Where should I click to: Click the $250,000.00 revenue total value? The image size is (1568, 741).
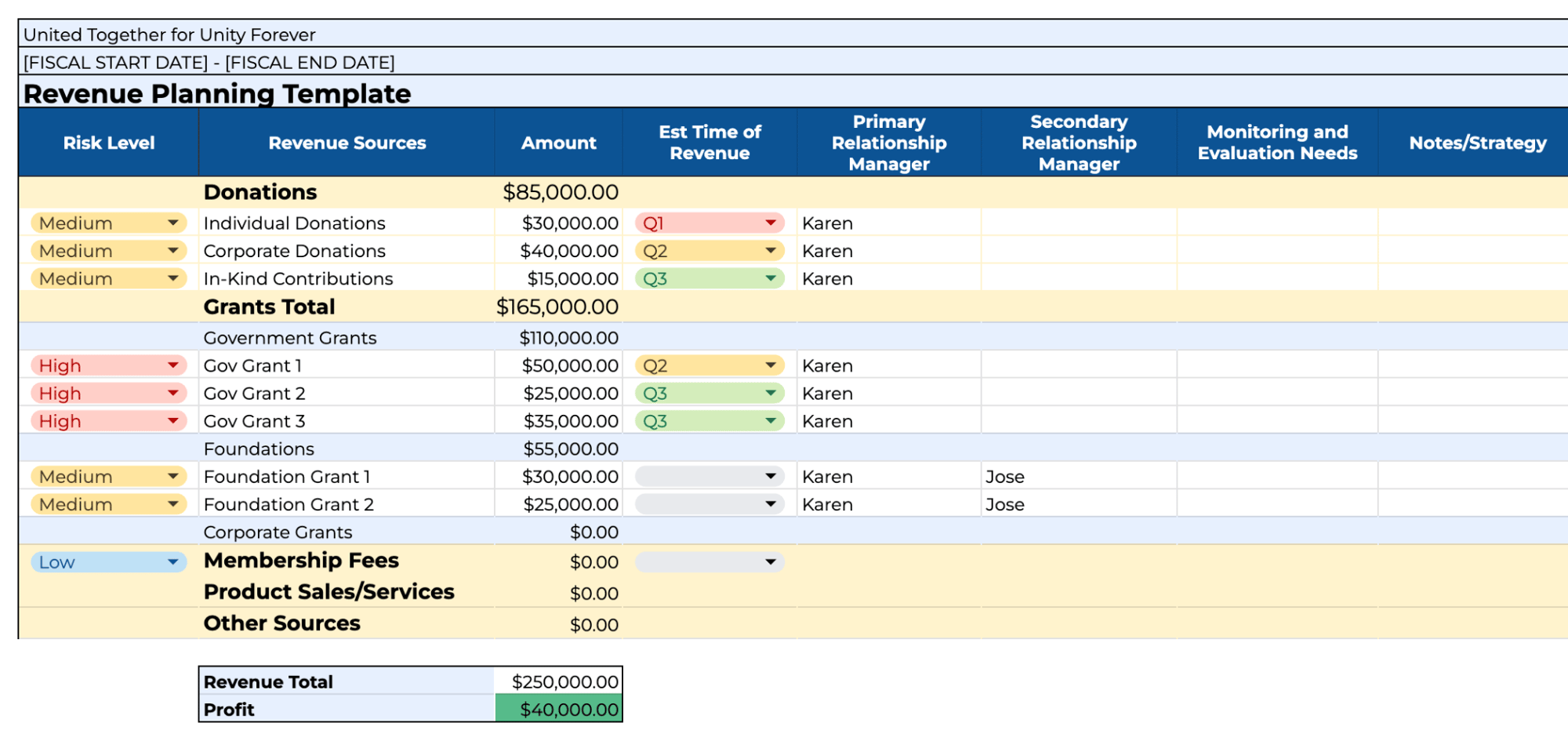pos(565,682)
